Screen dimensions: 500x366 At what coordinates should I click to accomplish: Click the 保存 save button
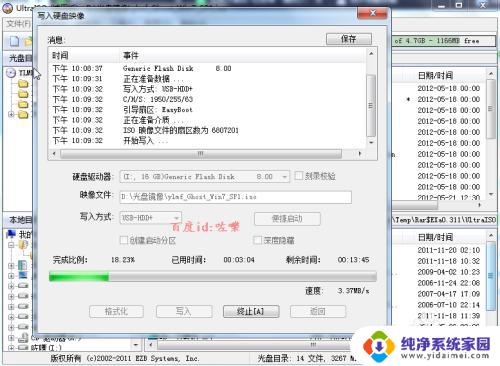click(x=349, y=39)
